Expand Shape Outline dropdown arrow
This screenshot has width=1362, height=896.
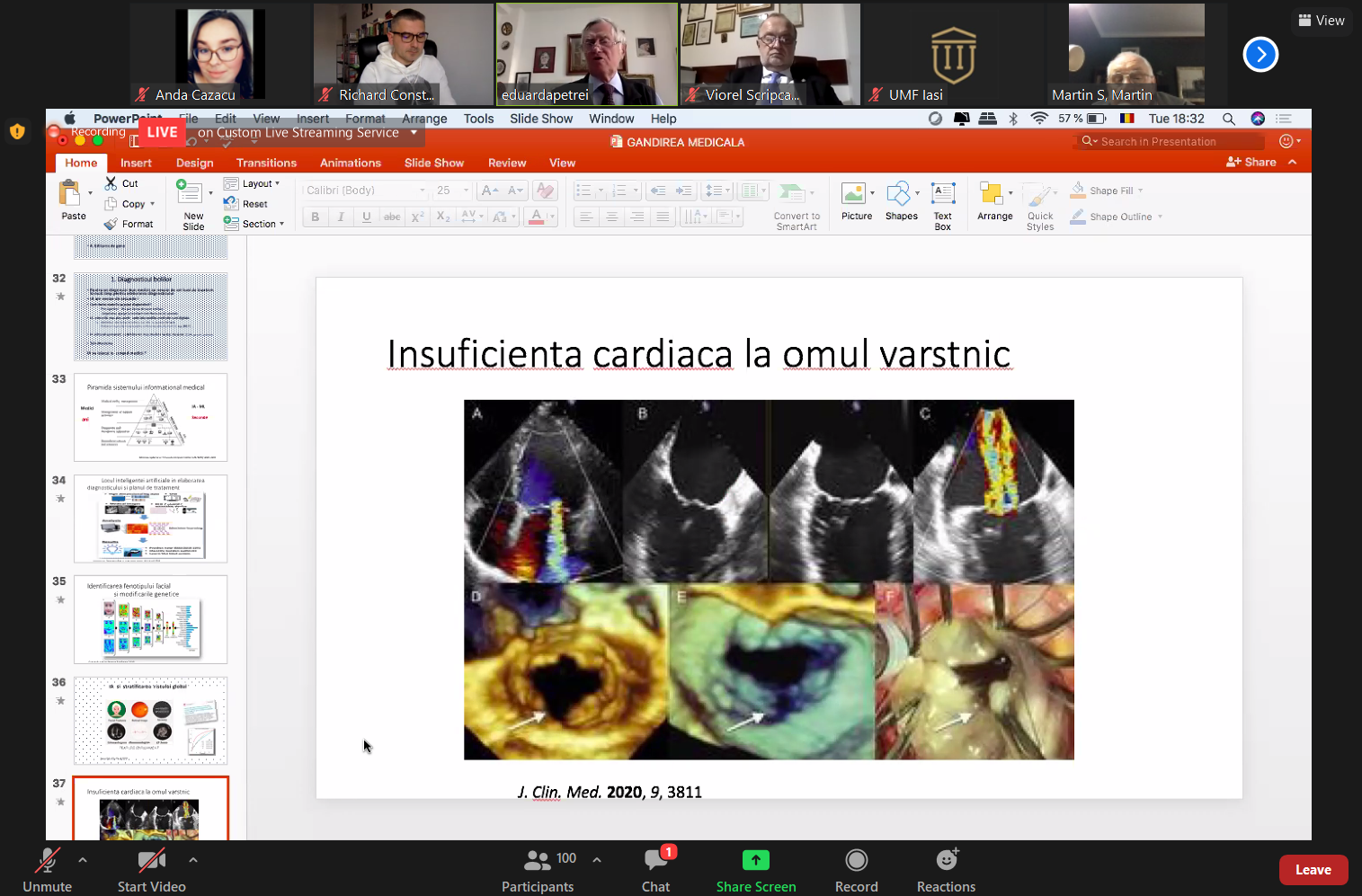coord(1160,217)
